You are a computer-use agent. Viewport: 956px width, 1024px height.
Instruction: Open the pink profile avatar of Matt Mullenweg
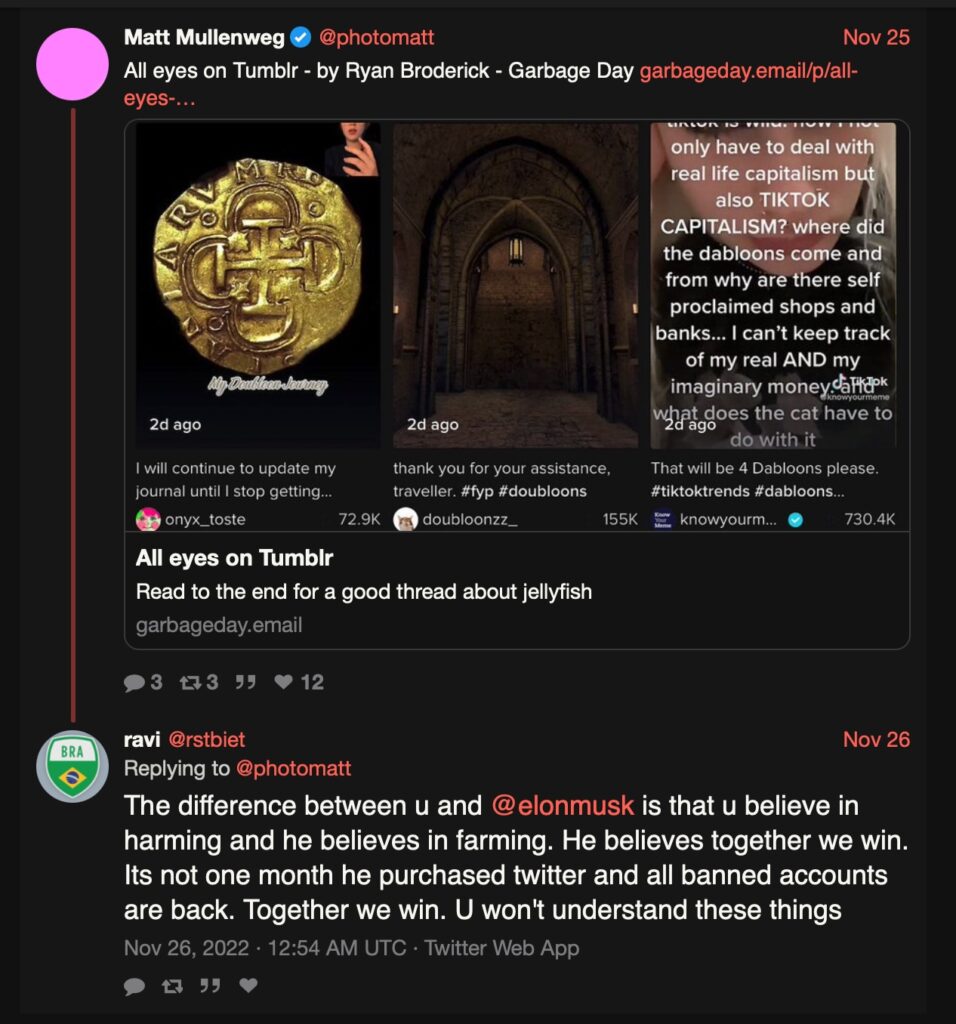[x=72, y=64]
